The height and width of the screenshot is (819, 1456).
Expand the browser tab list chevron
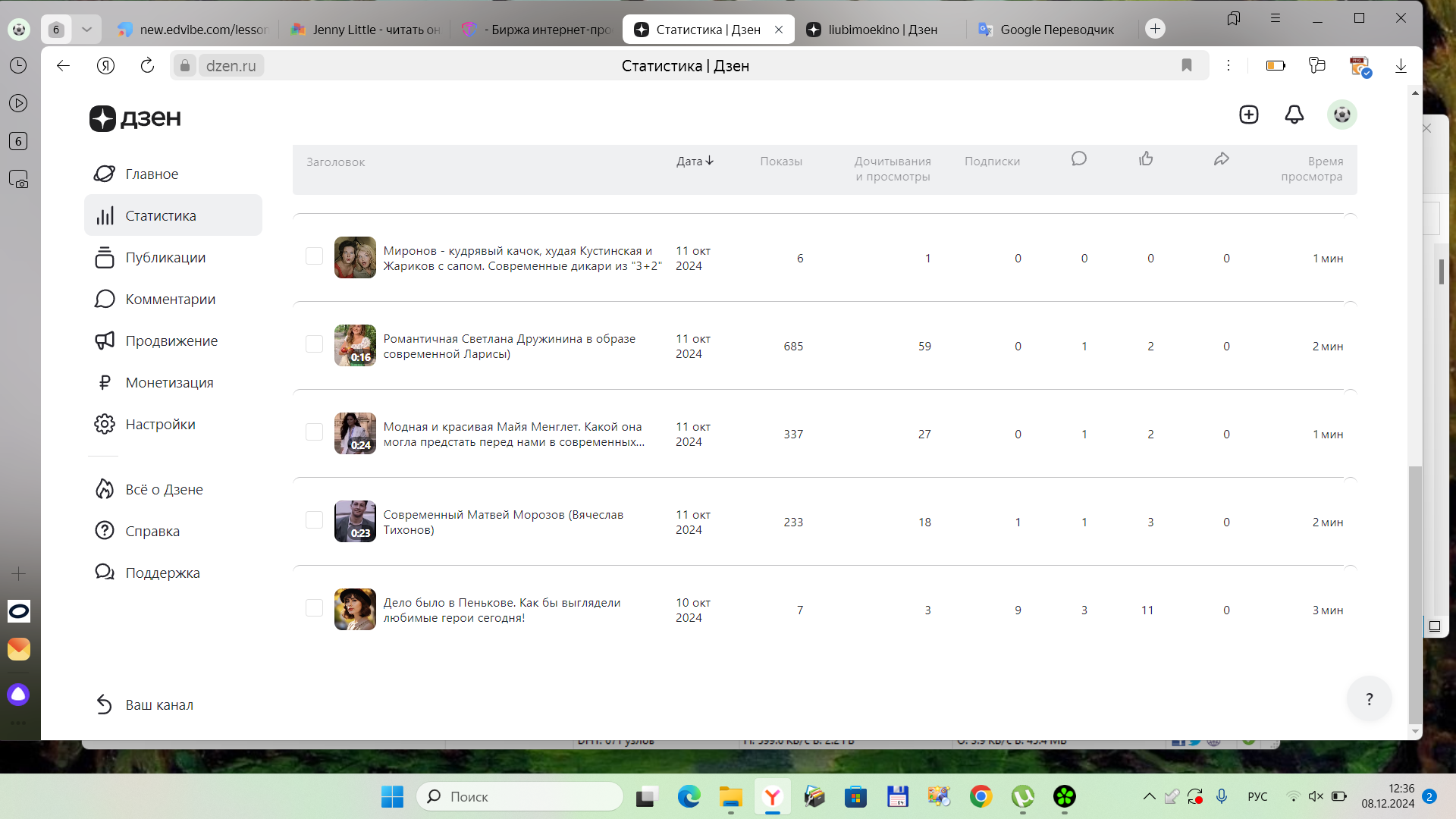[86, 30]
